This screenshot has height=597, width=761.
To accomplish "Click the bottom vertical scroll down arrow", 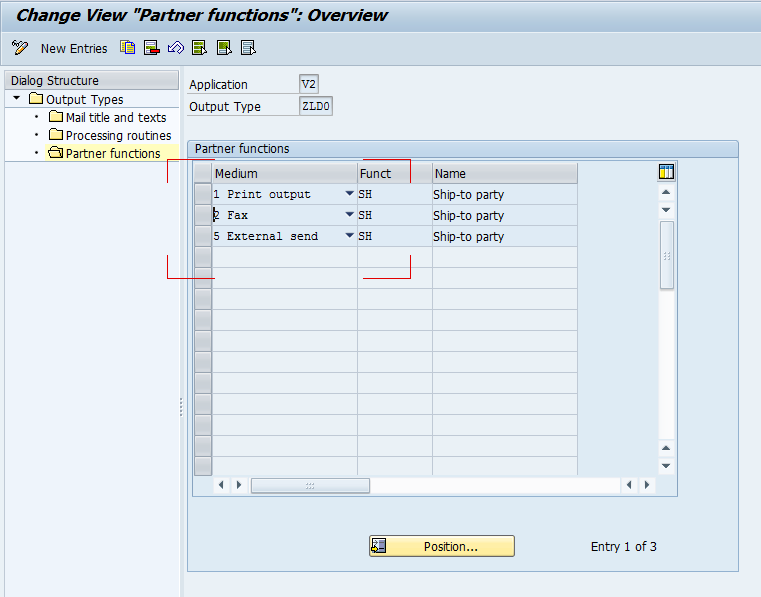I will [666, 465].
